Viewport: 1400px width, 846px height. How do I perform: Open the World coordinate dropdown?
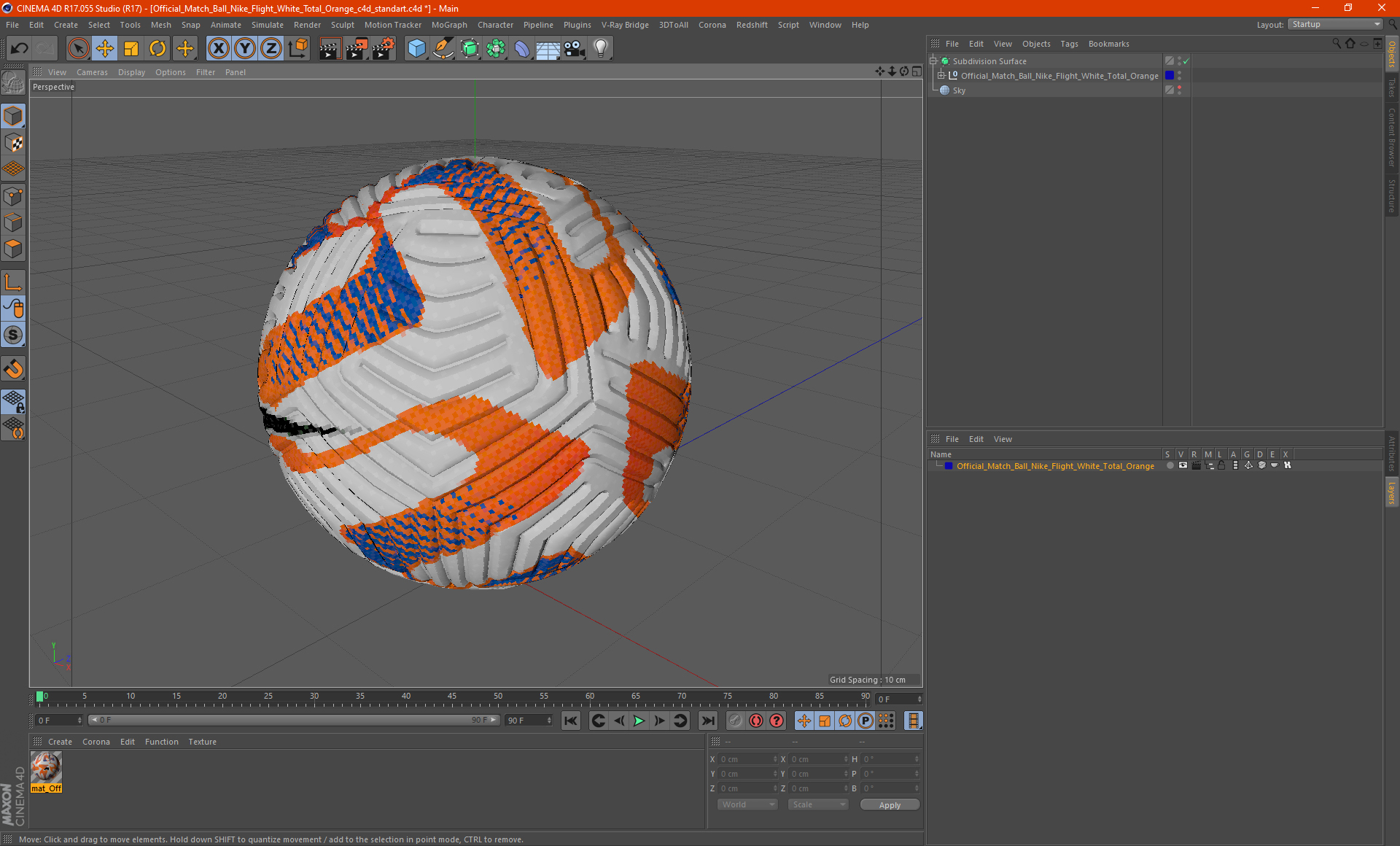pos(747,804)
